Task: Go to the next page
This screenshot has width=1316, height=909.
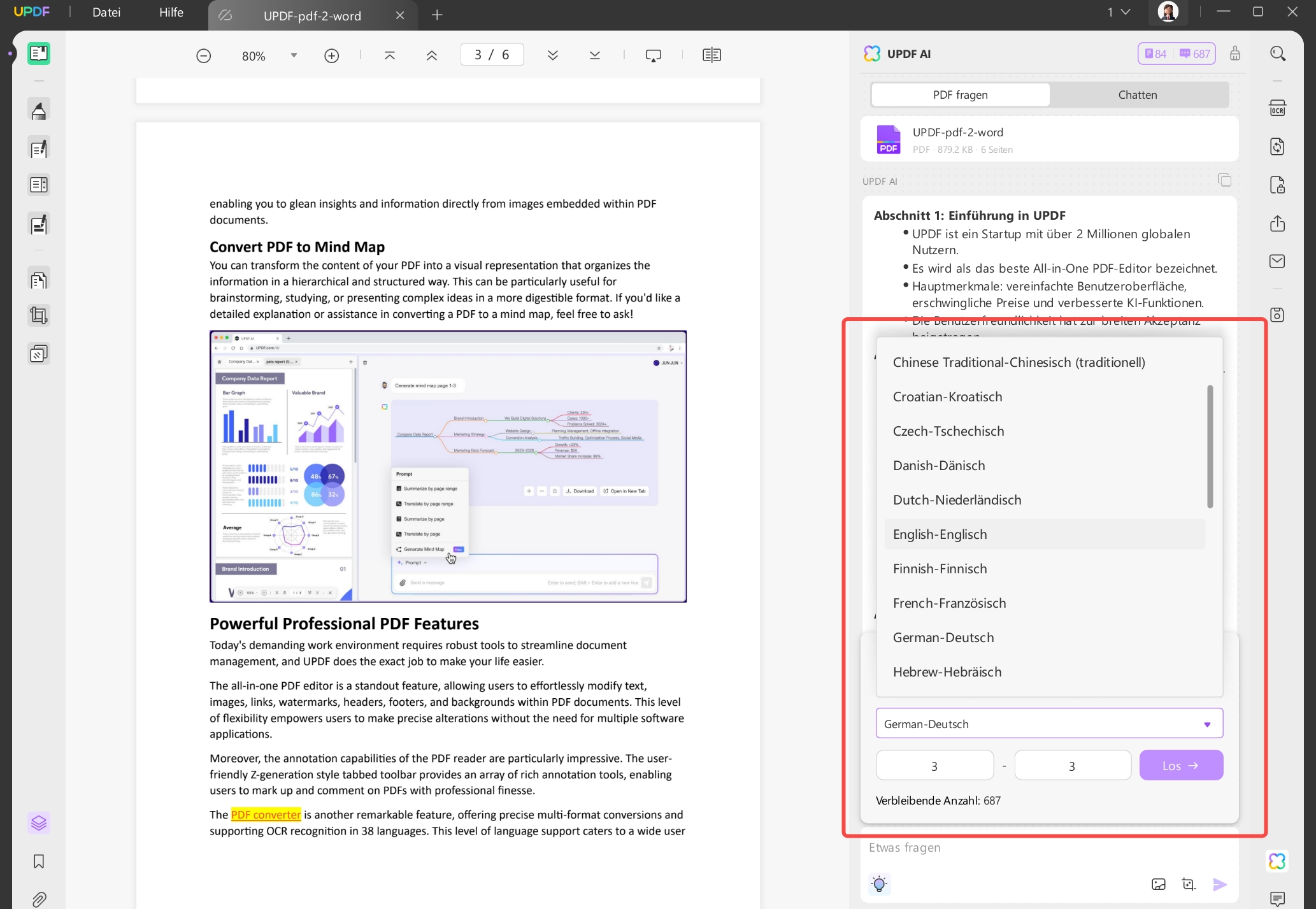Action: point(553,55)
